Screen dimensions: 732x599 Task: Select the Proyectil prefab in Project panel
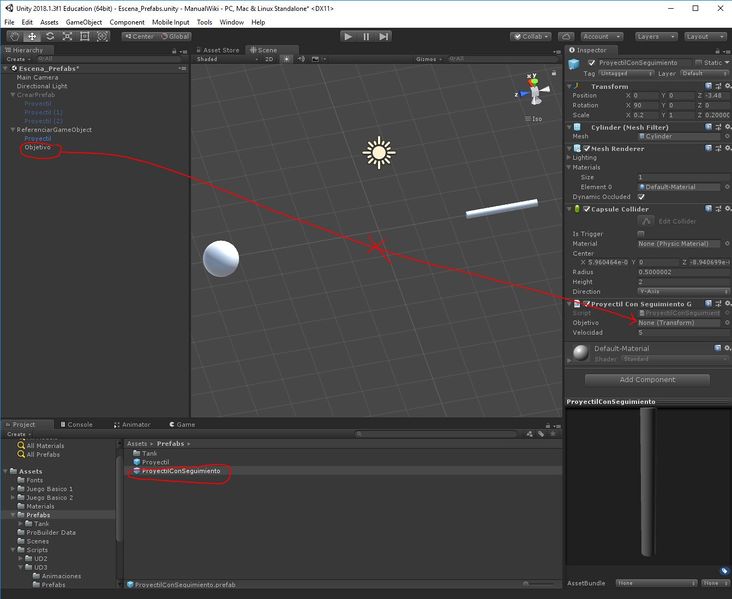coord(155,462)
